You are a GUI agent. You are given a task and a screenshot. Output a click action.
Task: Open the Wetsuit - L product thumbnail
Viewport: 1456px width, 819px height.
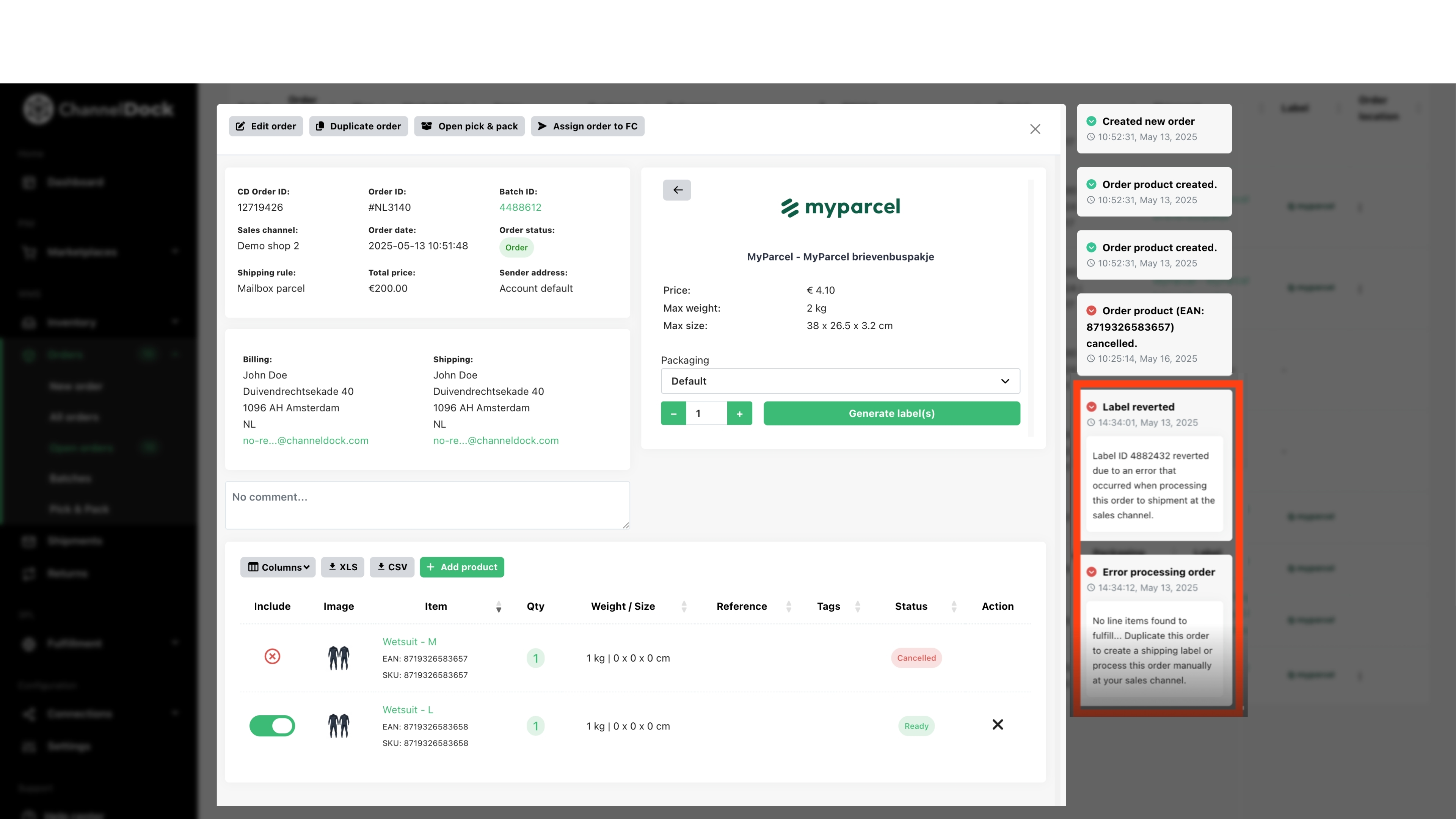tap(339, 726)
